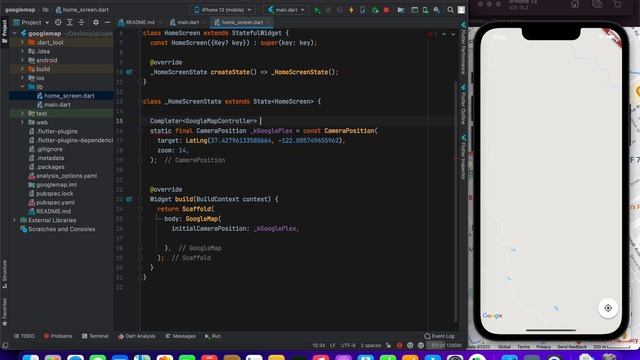Open the Flutter Outline tool window
Screen dimensions: 640x360
click(x=463, y=104)
